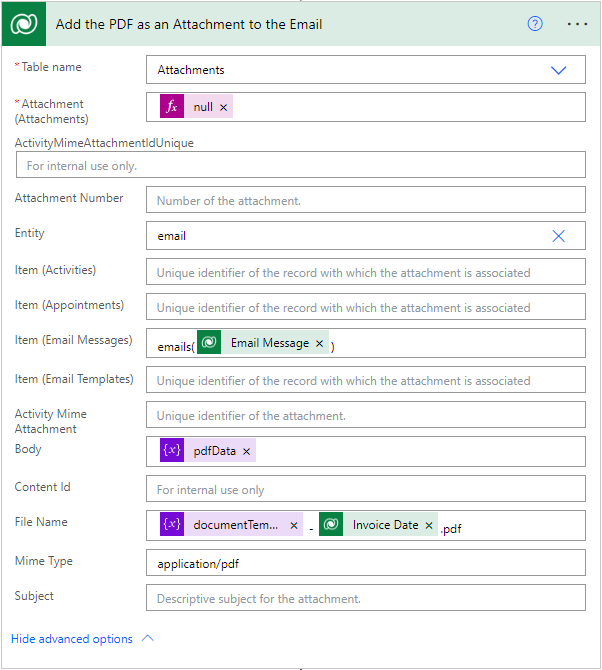Remove the documentTem token from File Name
602x670 pixels.
[x=294, y=525]
